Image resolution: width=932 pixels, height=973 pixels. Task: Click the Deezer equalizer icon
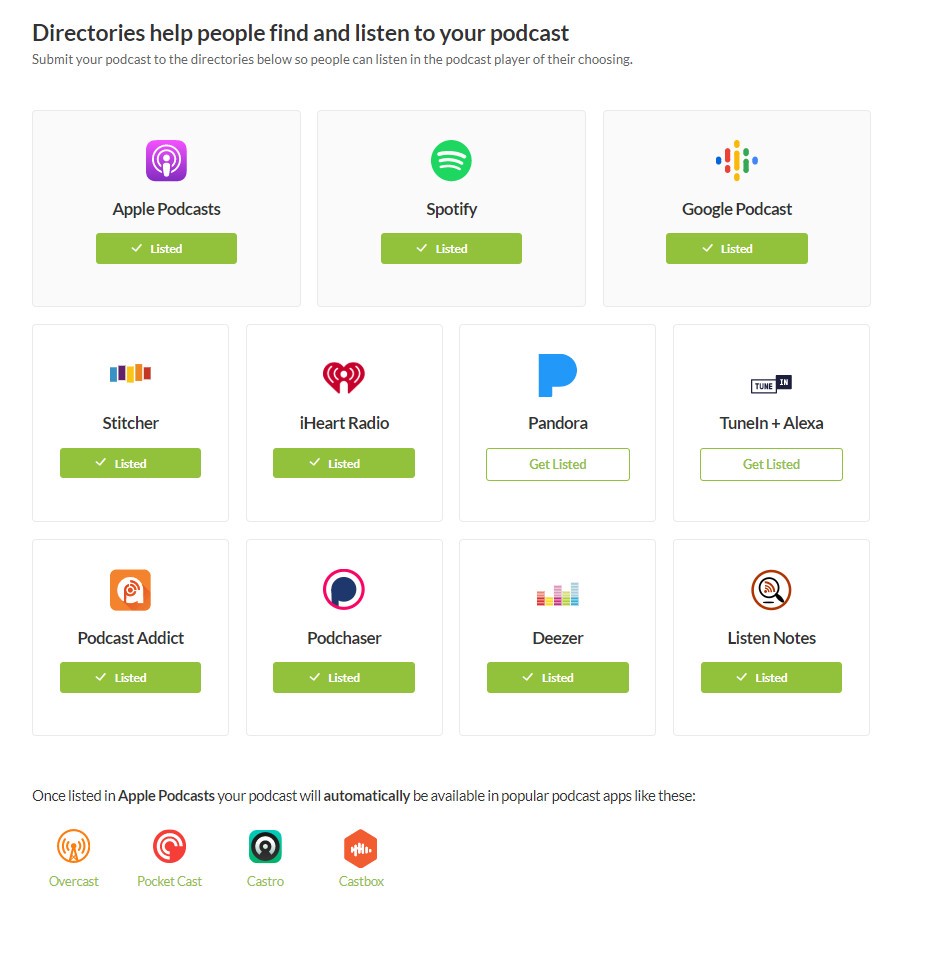click(x=557, y=592)
